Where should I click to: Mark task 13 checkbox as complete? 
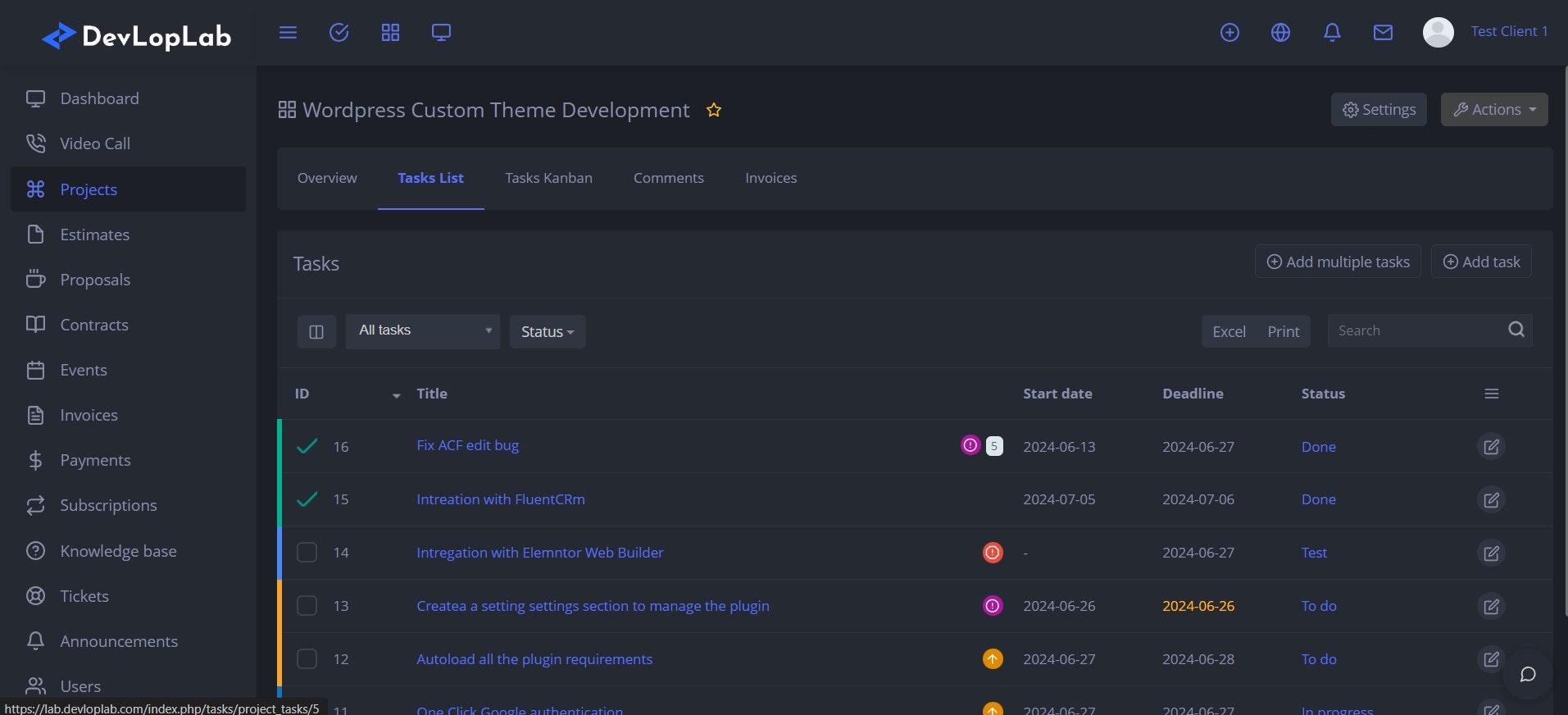pos(307,606)
